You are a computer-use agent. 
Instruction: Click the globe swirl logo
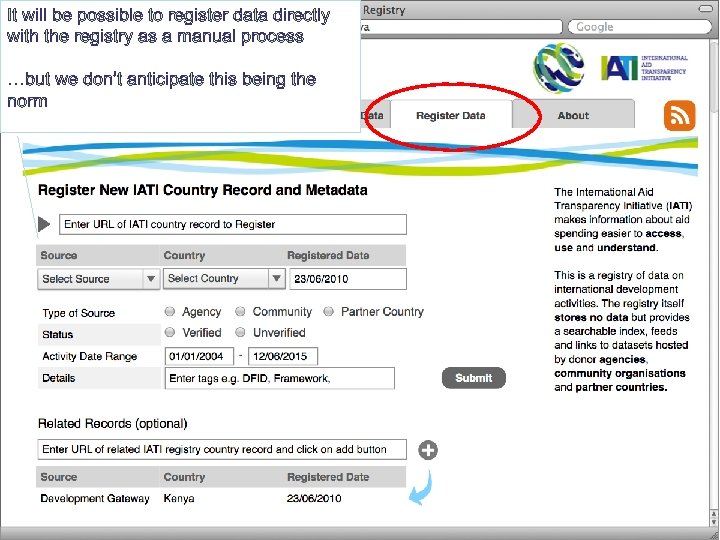point(558,68)
